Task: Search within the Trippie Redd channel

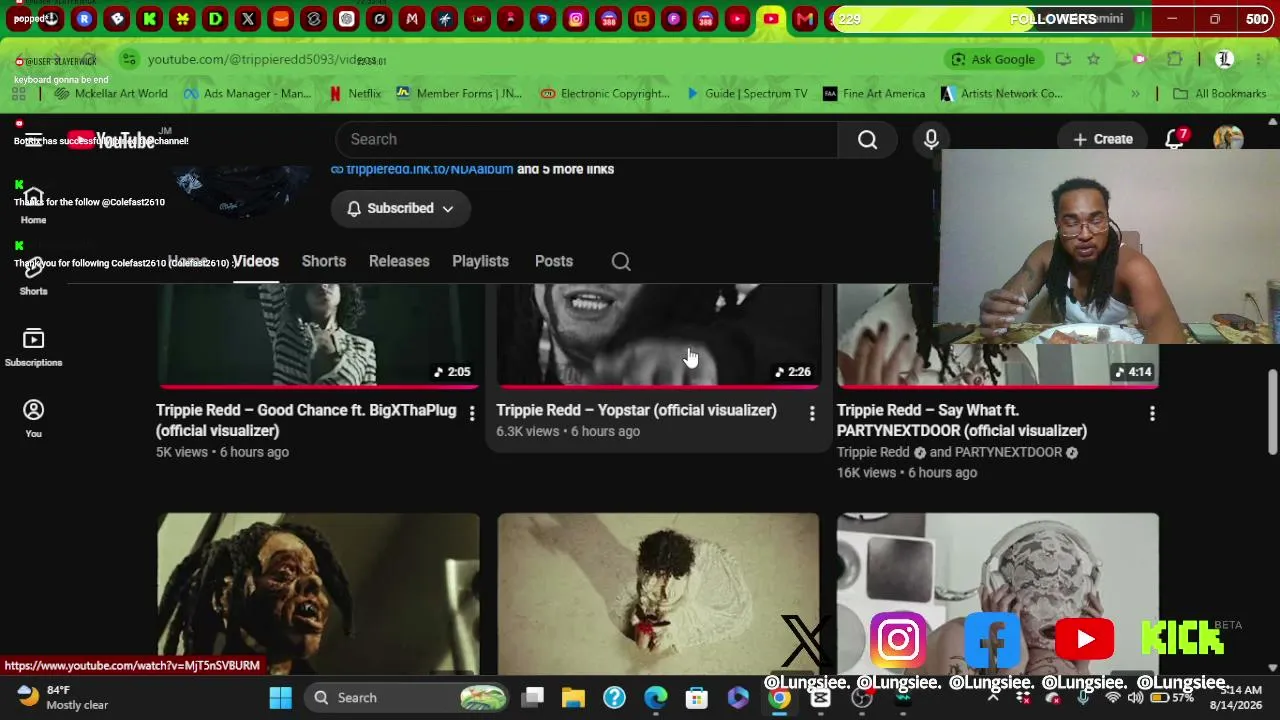Action: (x=621, y=262)
